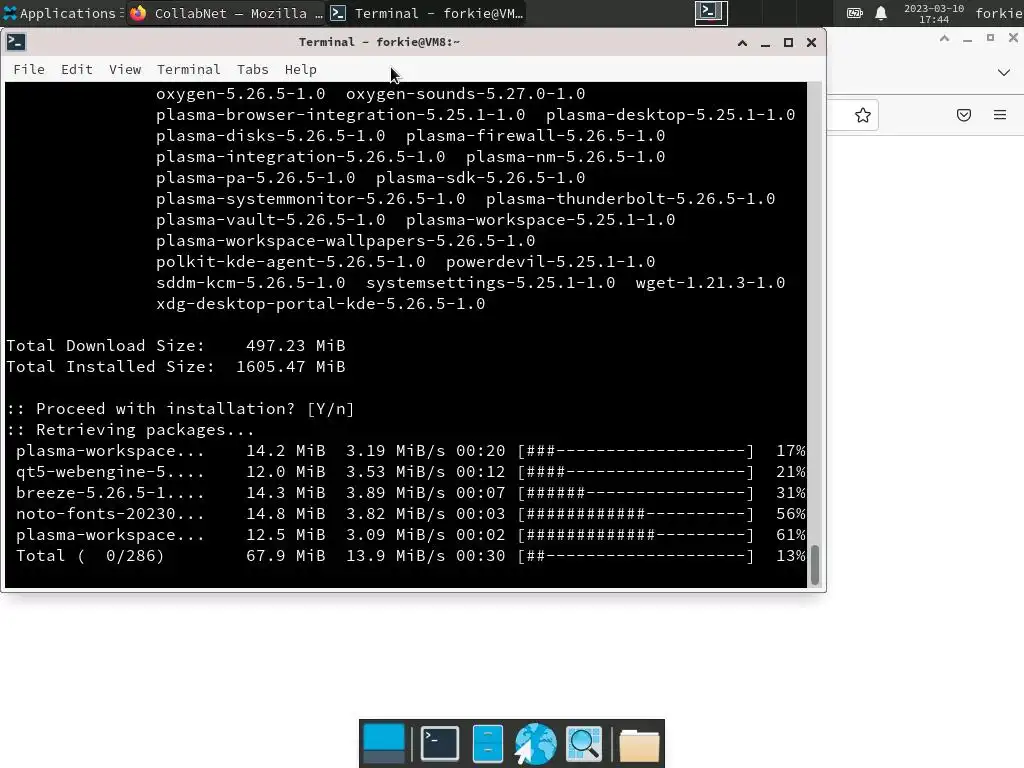Click the terminal icon in window title bar

click(x=16, y=42)
